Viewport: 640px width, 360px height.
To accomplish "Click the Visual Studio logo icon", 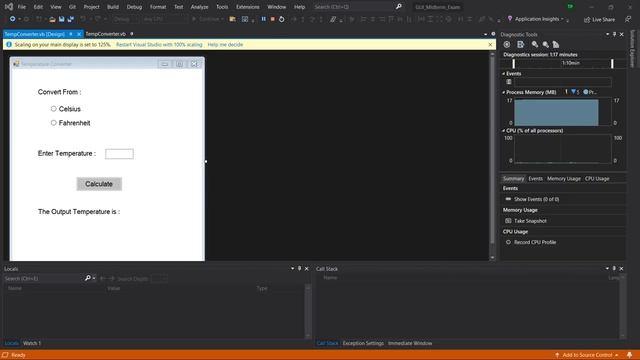I will tap(9, 7).
